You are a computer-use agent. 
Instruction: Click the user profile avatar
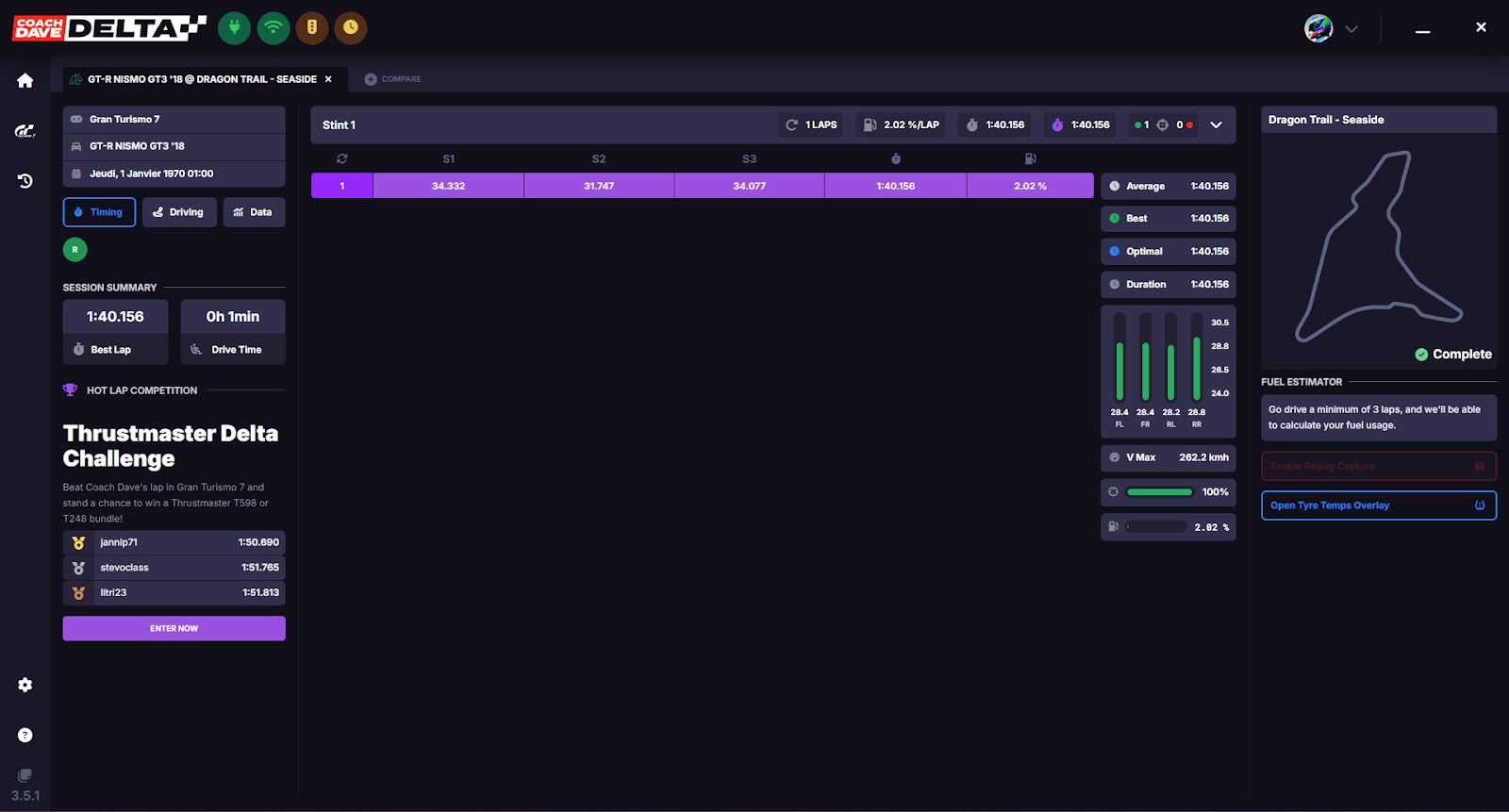[1318, 28]
